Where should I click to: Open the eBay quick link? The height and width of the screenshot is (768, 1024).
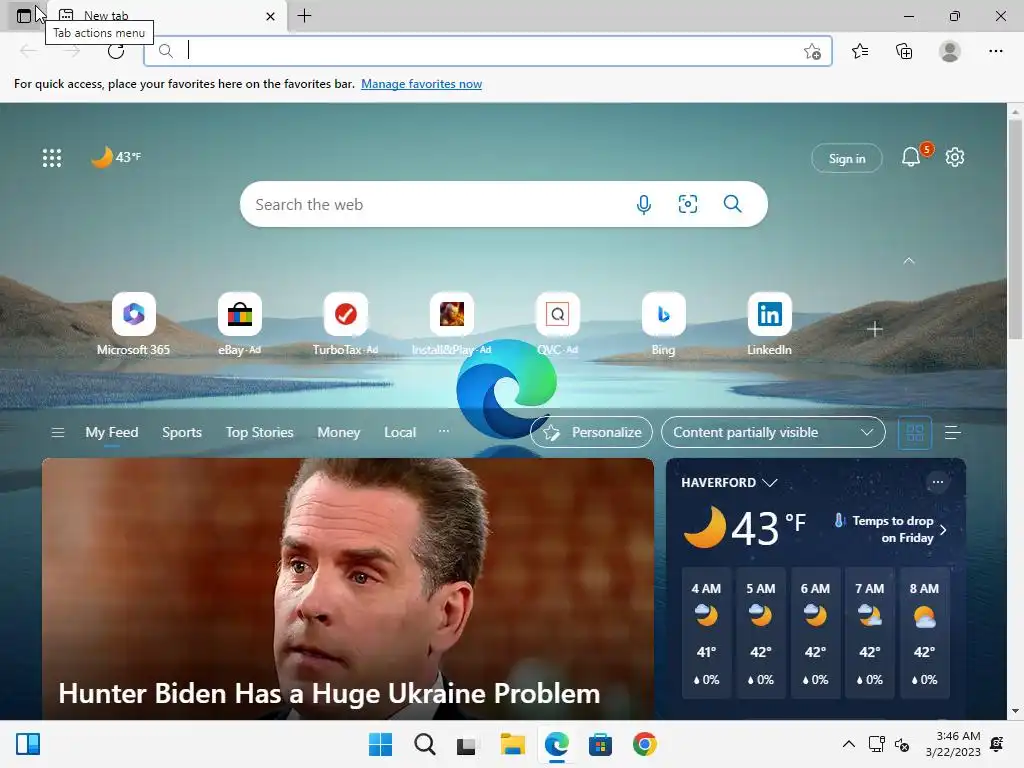pyautogui.click(x=240, y=324)
